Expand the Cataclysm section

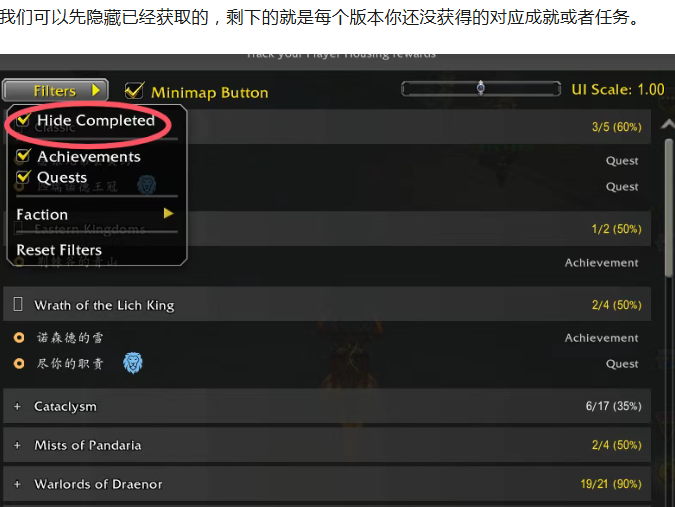pyautogui.click(x=17, y=406)
